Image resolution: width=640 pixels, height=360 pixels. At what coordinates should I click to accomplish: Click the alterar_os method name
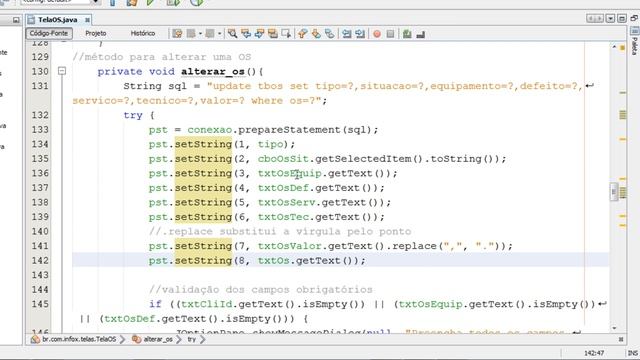pos(213,71)
